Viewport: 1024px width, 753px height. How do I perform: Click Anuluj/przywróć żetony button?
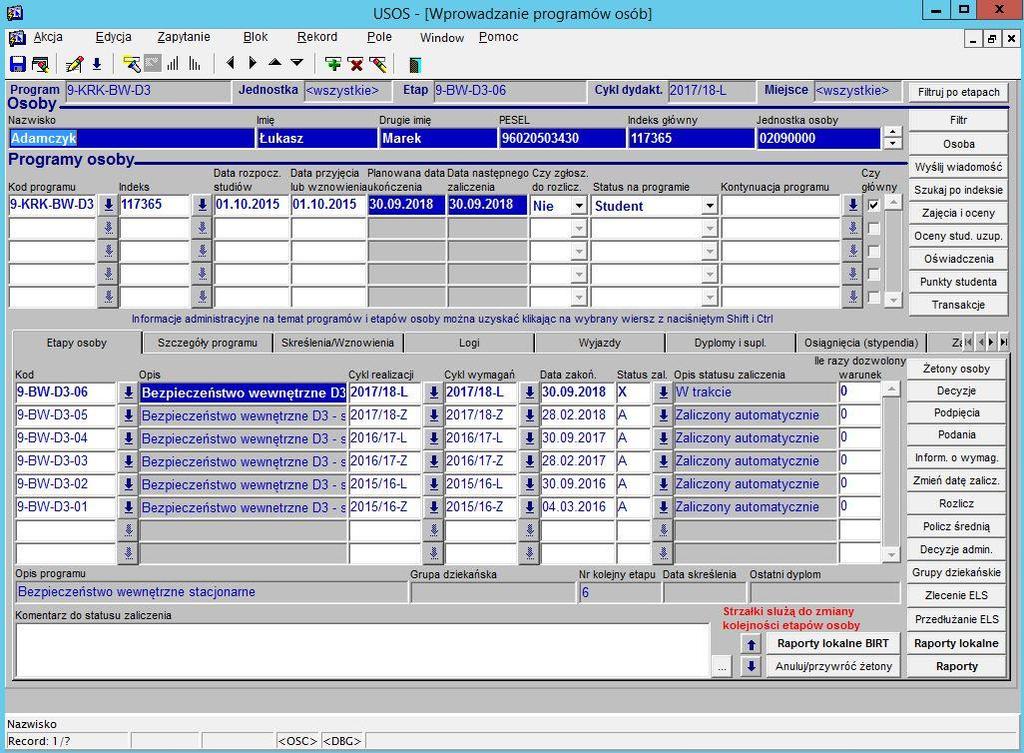[833, 666]
